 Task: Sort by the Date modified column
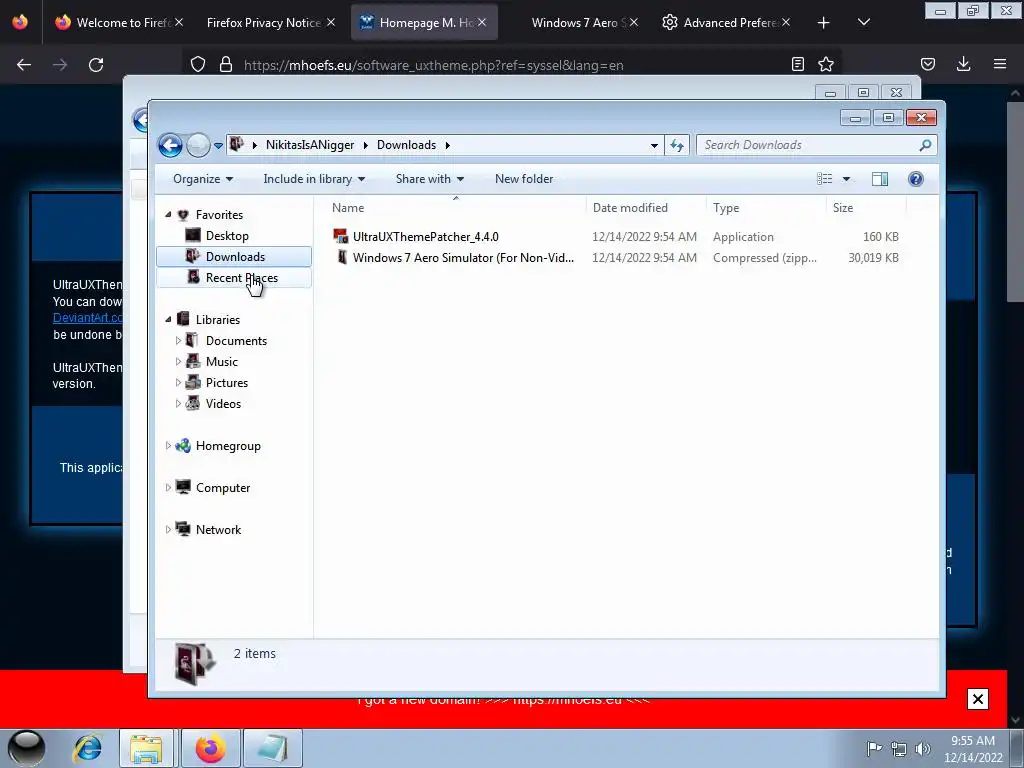click(x=630, y=208)
